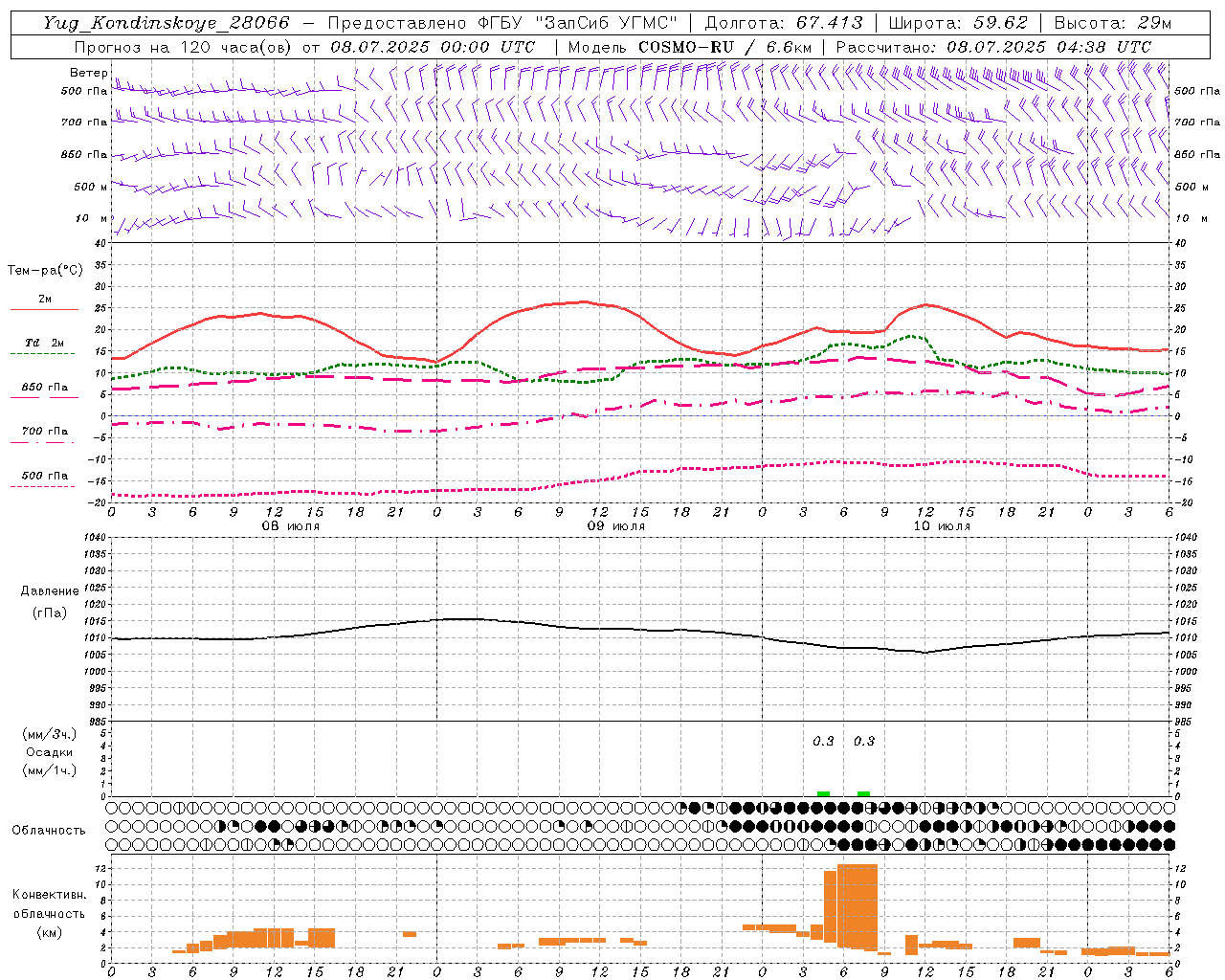Viewport: 1225px width, 980px height.
Task: Click the Долгота: 67.413 value
Action: click(x=783, y=23)
